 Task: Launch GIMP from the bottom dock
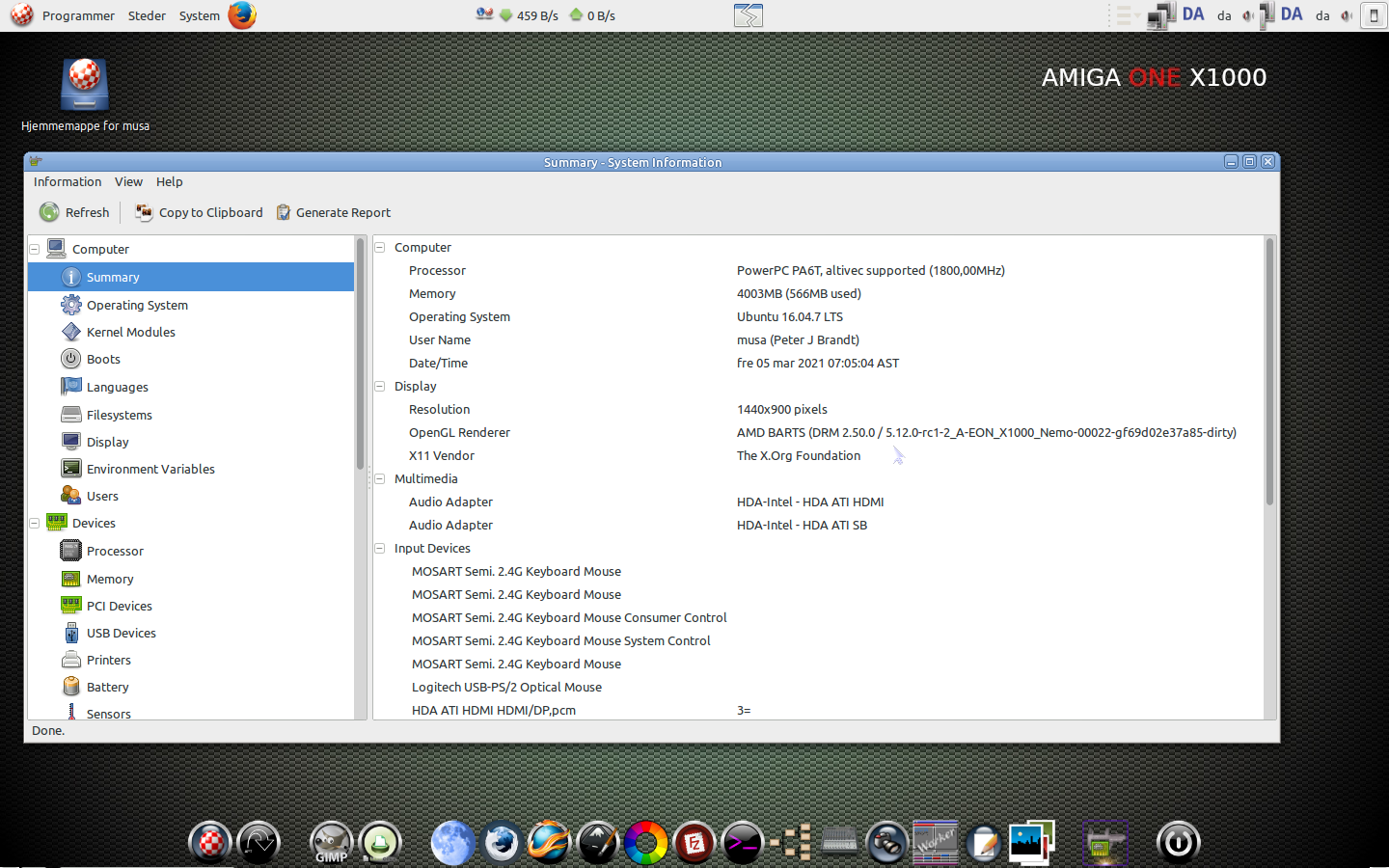tap(331, 842)
